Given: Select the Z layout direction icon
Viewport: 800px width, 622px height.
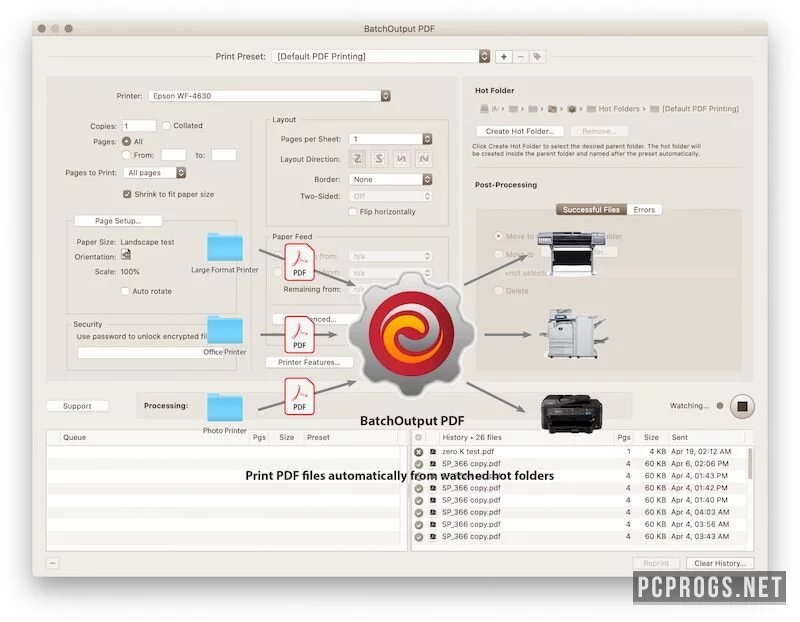Looking at the screenshot, I should click(357, 159).
